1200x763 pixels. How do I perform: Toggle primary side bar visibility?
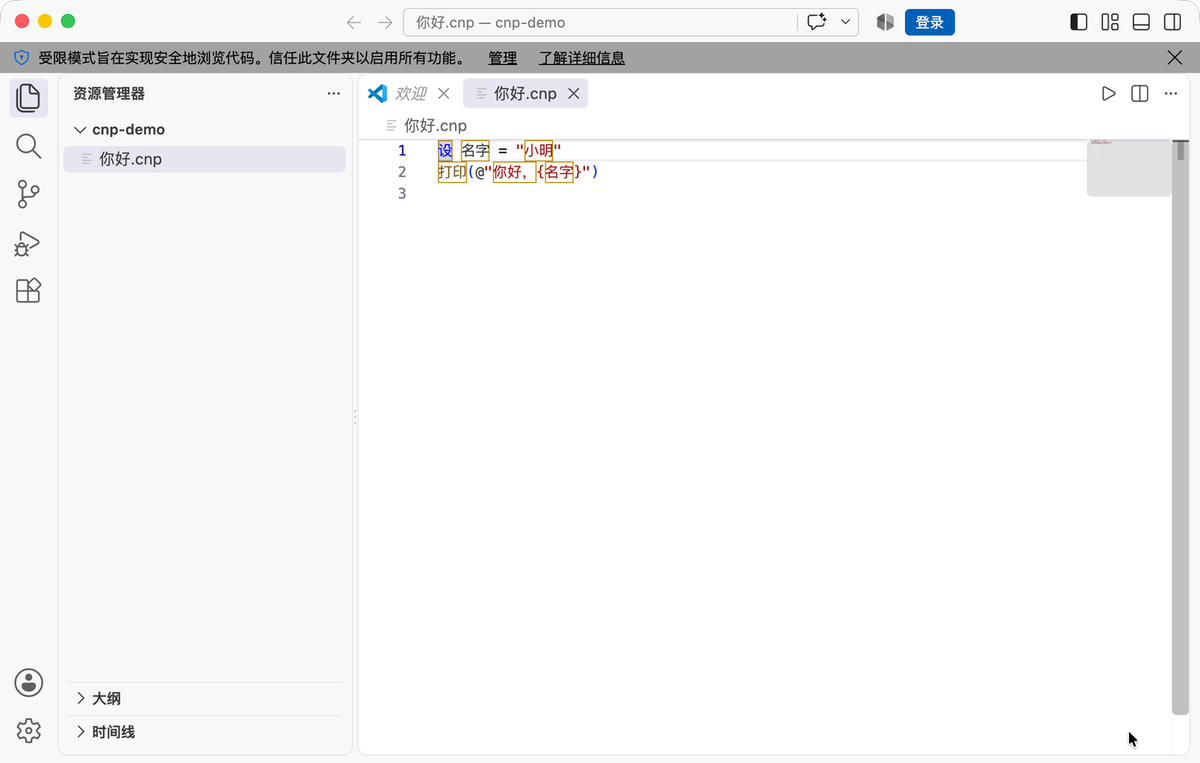tap(1079, 22)
